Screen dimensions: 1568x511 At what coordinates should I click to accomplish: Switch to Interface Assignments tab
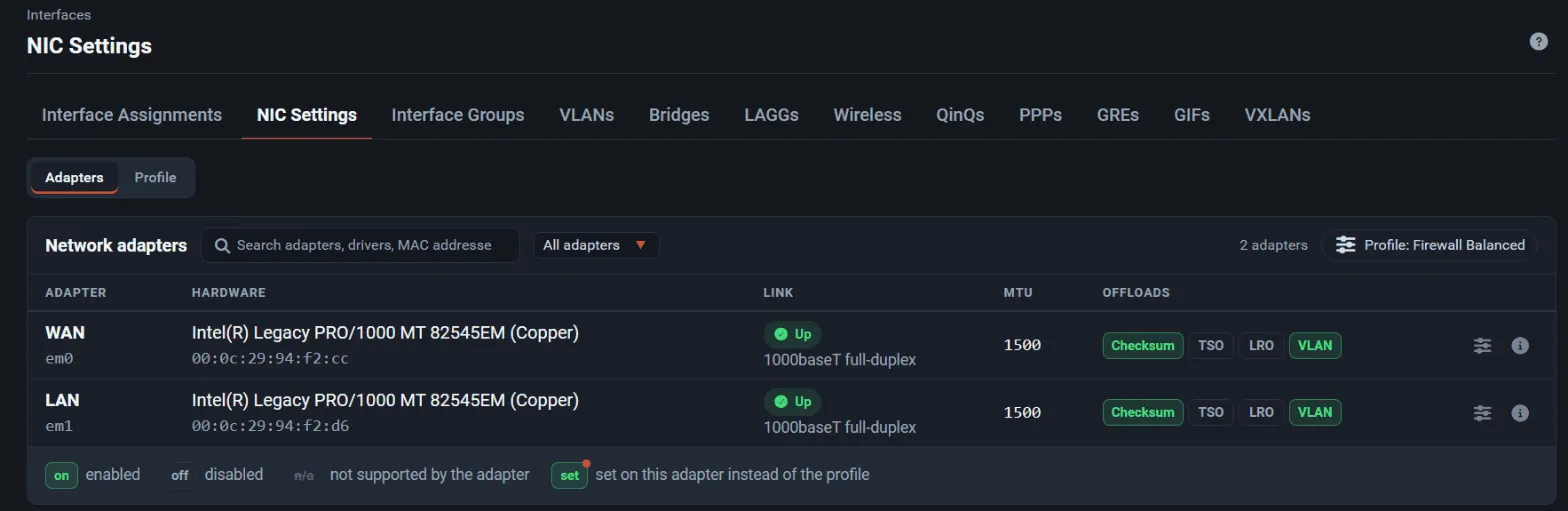pos(132,115)
